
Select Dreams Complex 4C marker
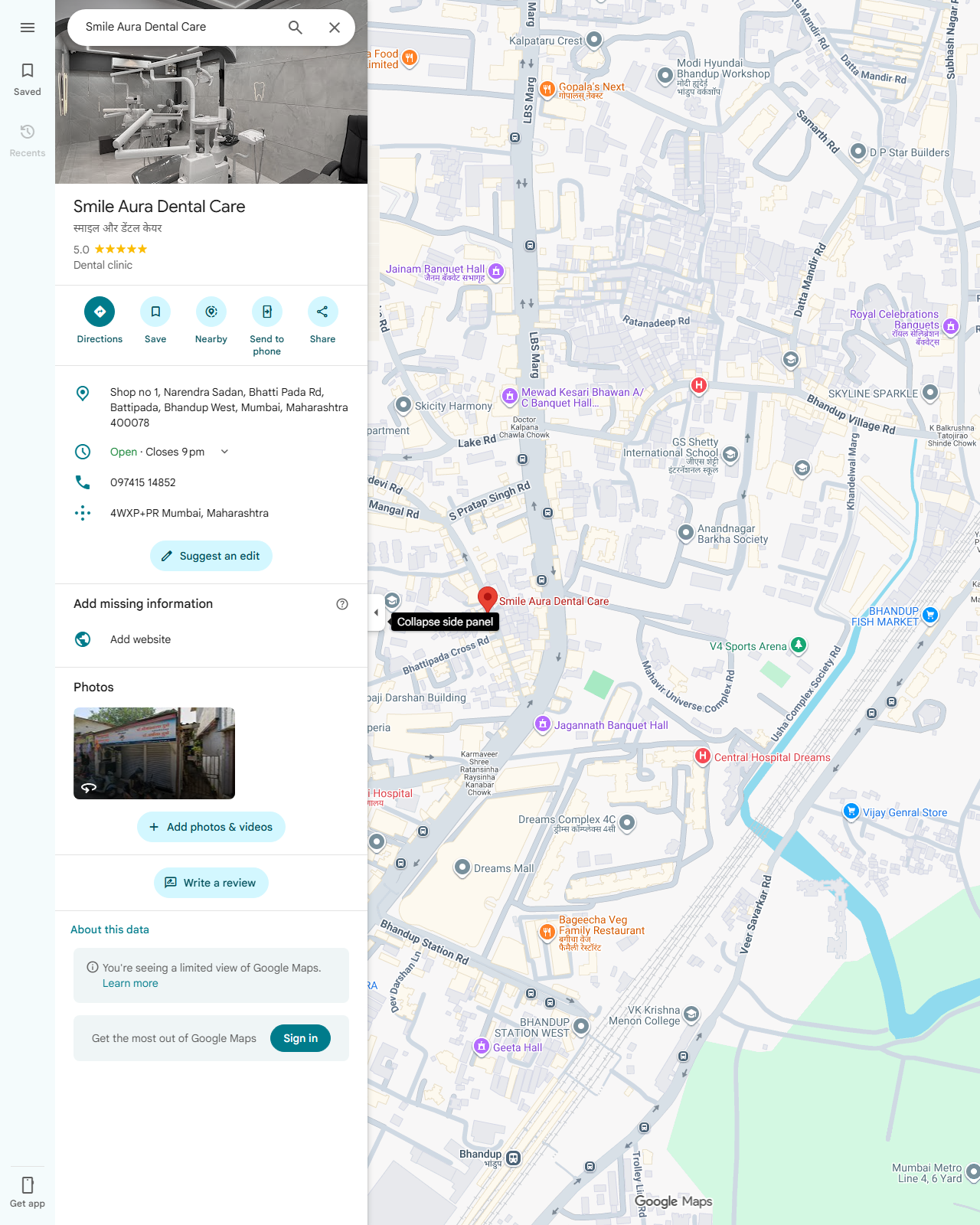click(x=627, y=822)
